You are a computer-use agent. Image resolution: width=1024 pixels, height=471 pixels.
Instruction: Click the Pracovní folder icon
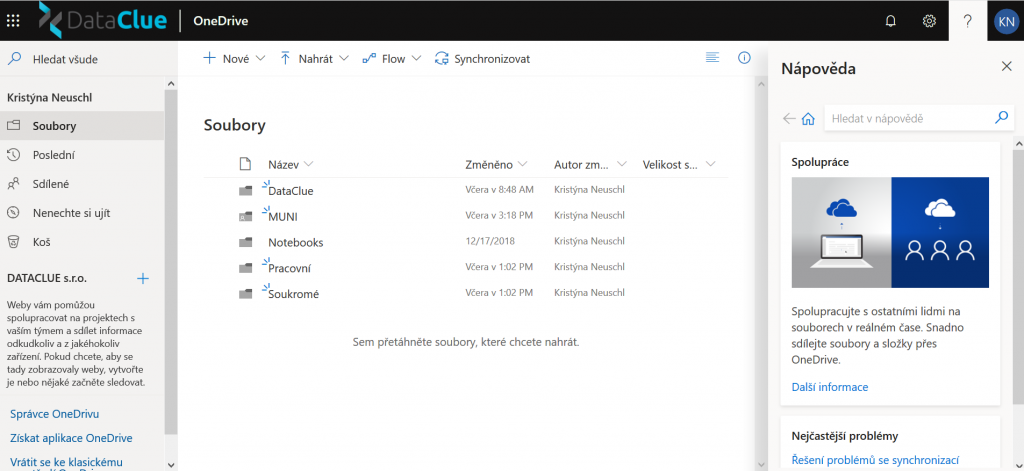(245, 268)
